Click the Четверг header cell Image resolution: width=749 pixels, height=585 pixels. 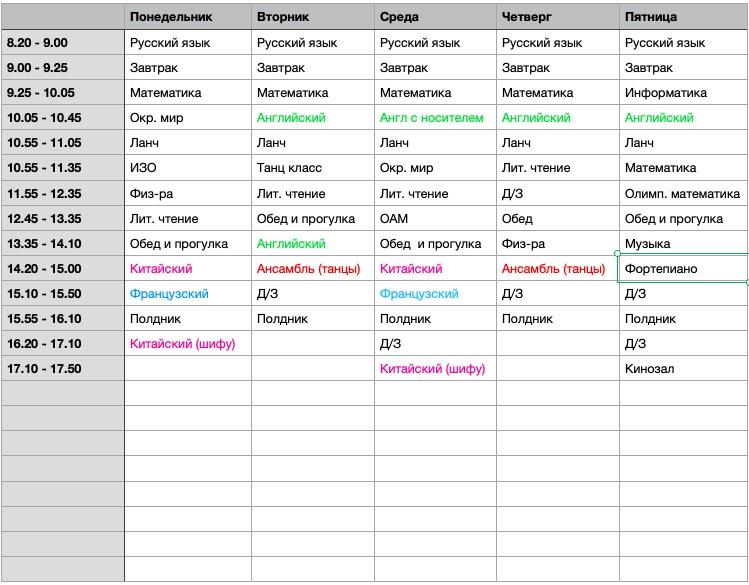click(x=557, y=17)
